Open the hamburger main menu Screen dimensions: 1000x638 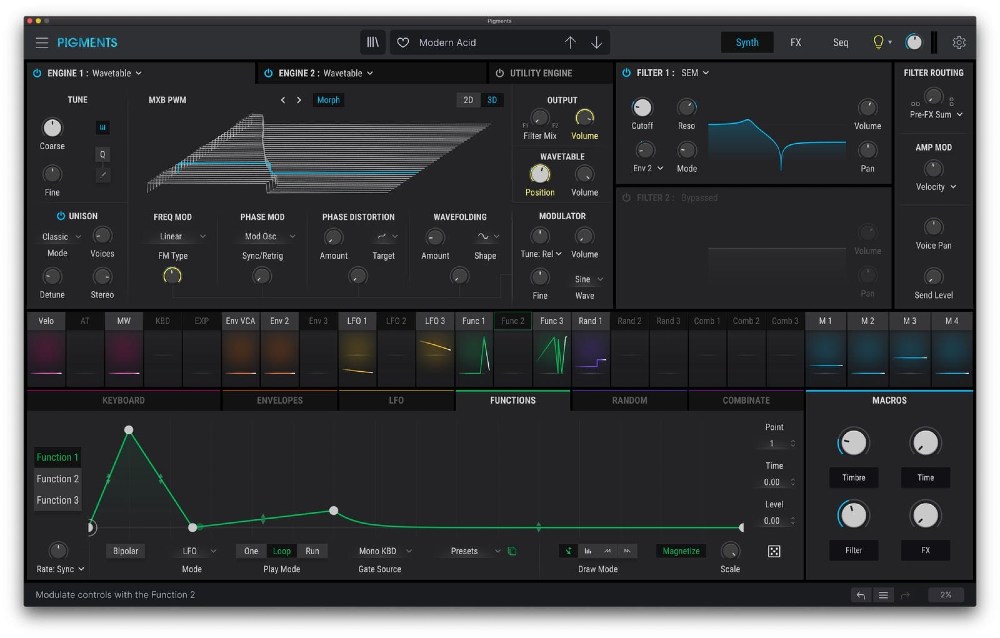click(x=42, y=43)
